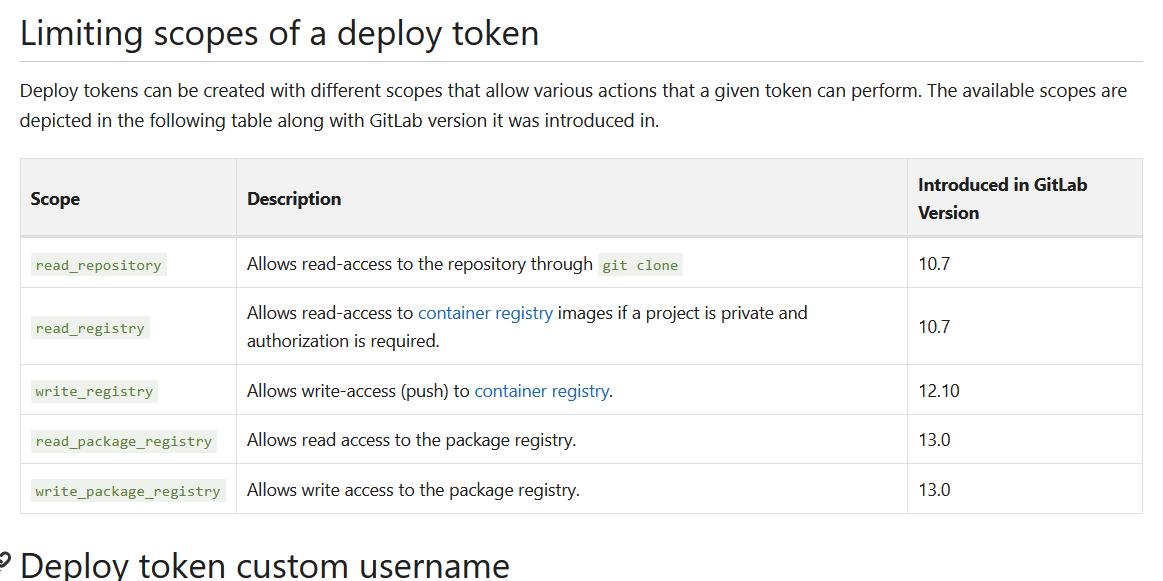Click the Introduced in GitLab Version header

pos(1002,199)
